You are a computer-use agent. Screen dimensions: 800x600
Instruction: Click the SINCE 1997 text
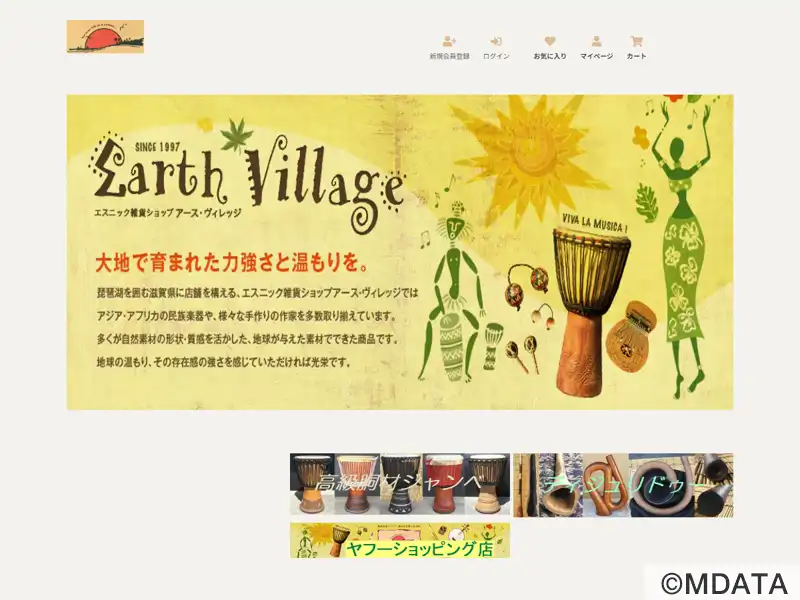158,147
